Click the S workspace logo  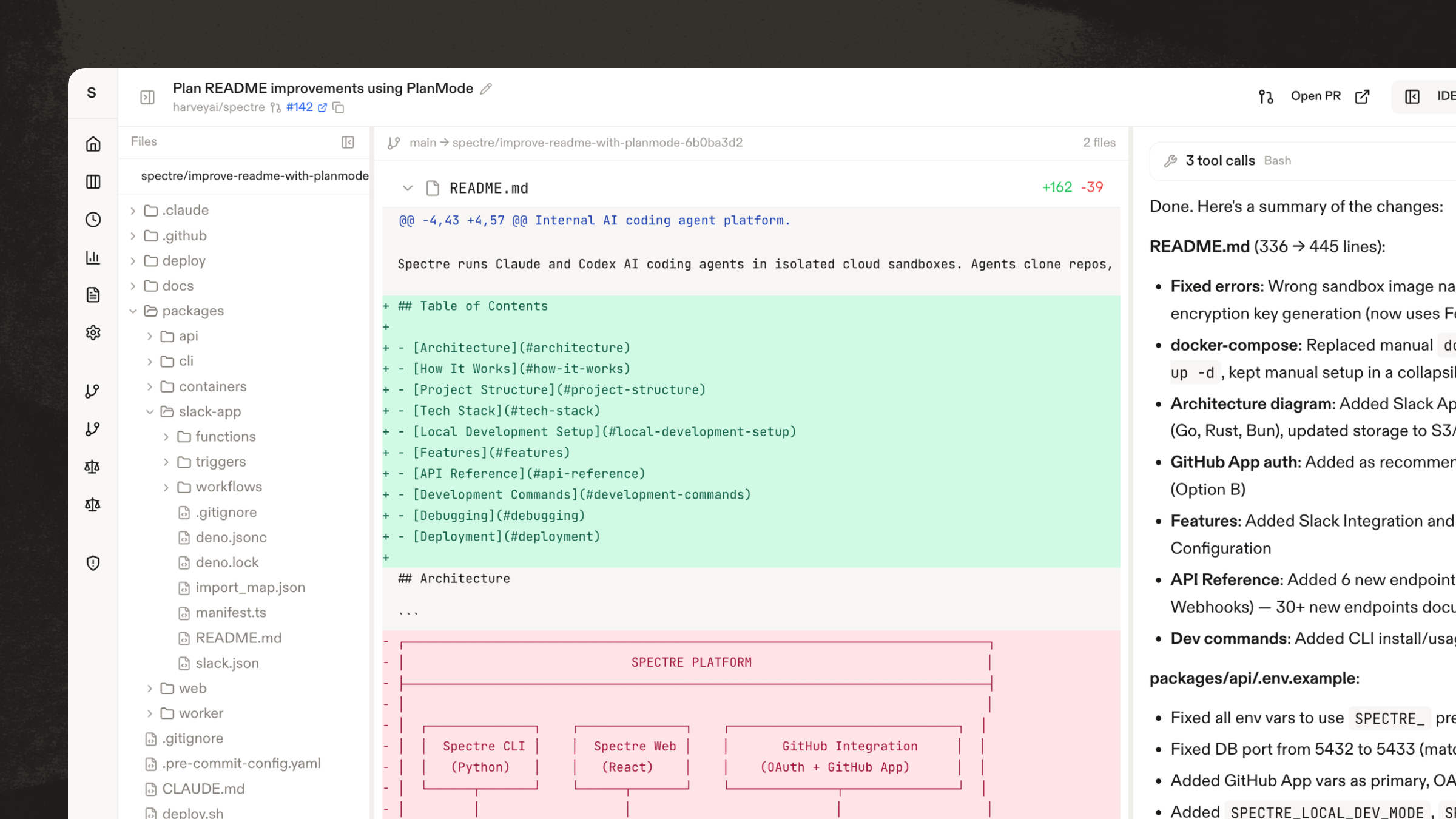(92, 93)
